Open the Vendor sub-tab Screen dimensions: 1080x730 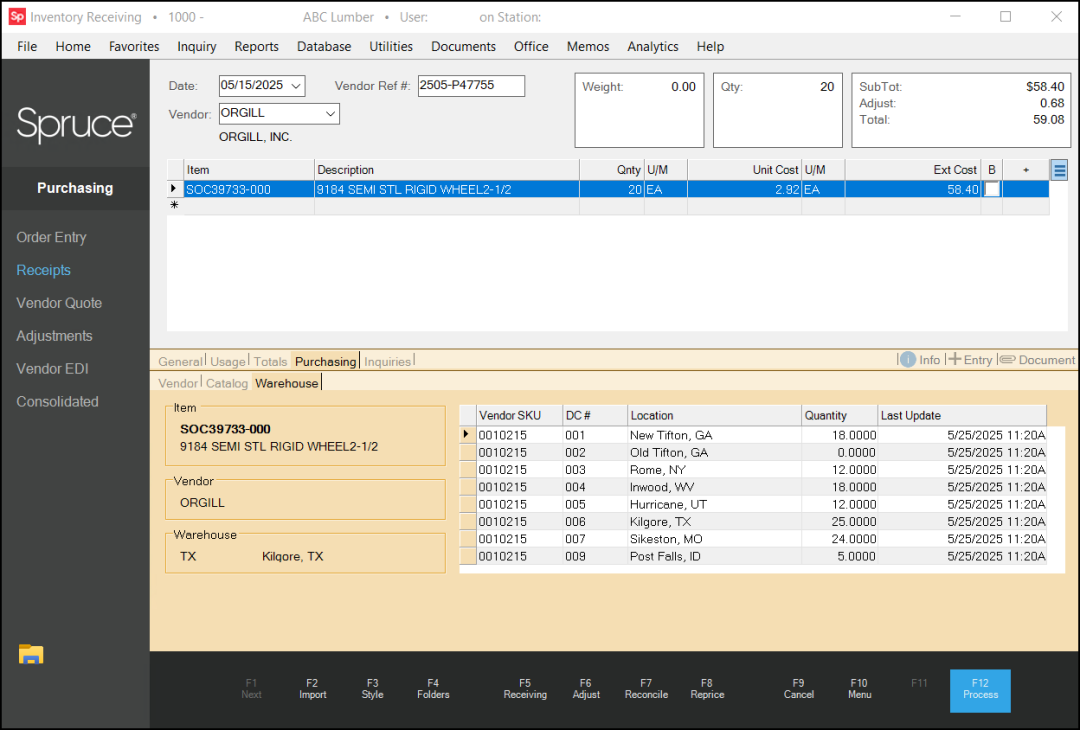(178, 383)
